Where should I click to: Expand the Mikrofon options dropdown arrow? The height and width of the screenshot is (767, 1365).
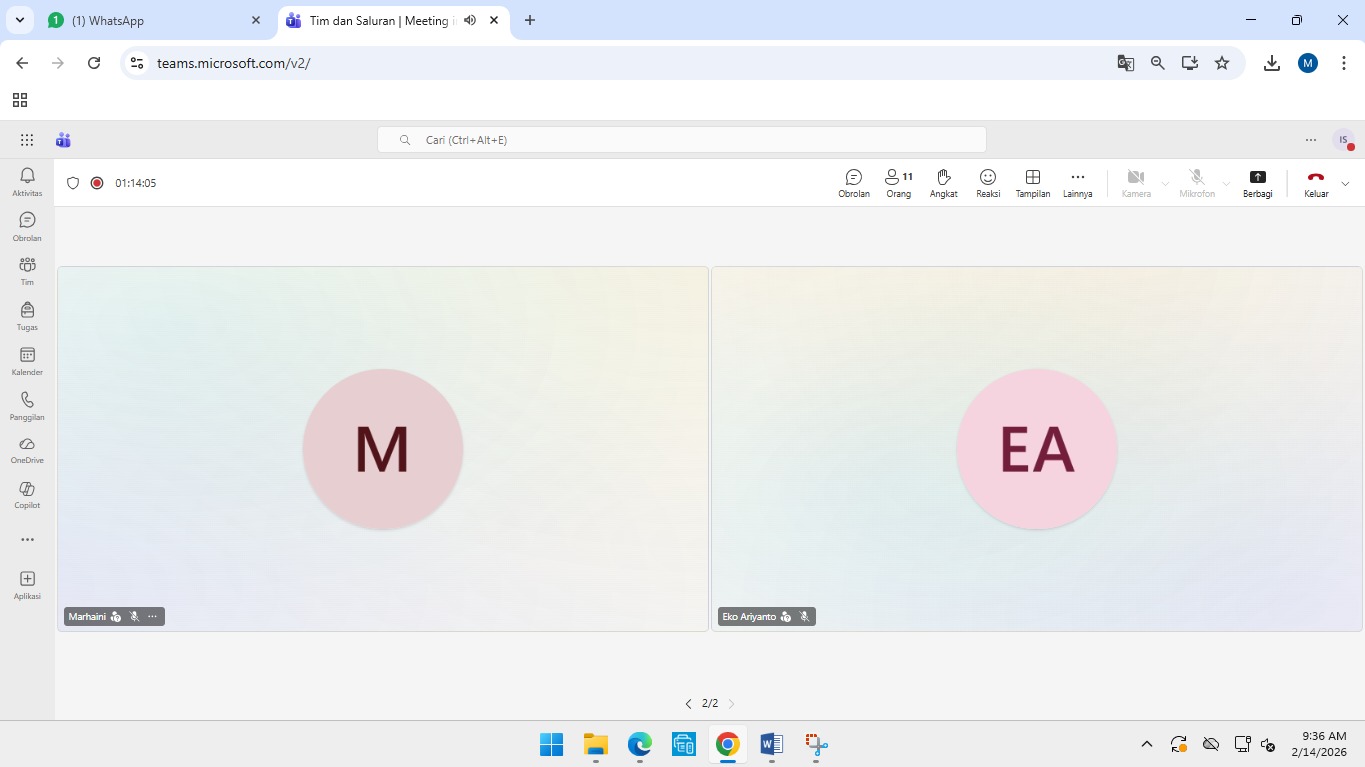click(x=1226, y=184)
